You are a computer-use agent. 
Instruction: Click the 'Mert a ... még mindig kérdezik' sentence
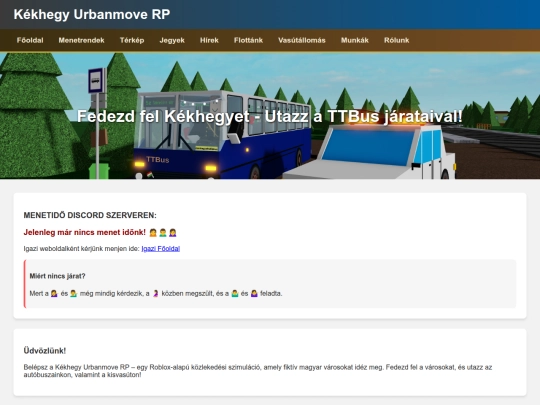click(x=156, y=294)
